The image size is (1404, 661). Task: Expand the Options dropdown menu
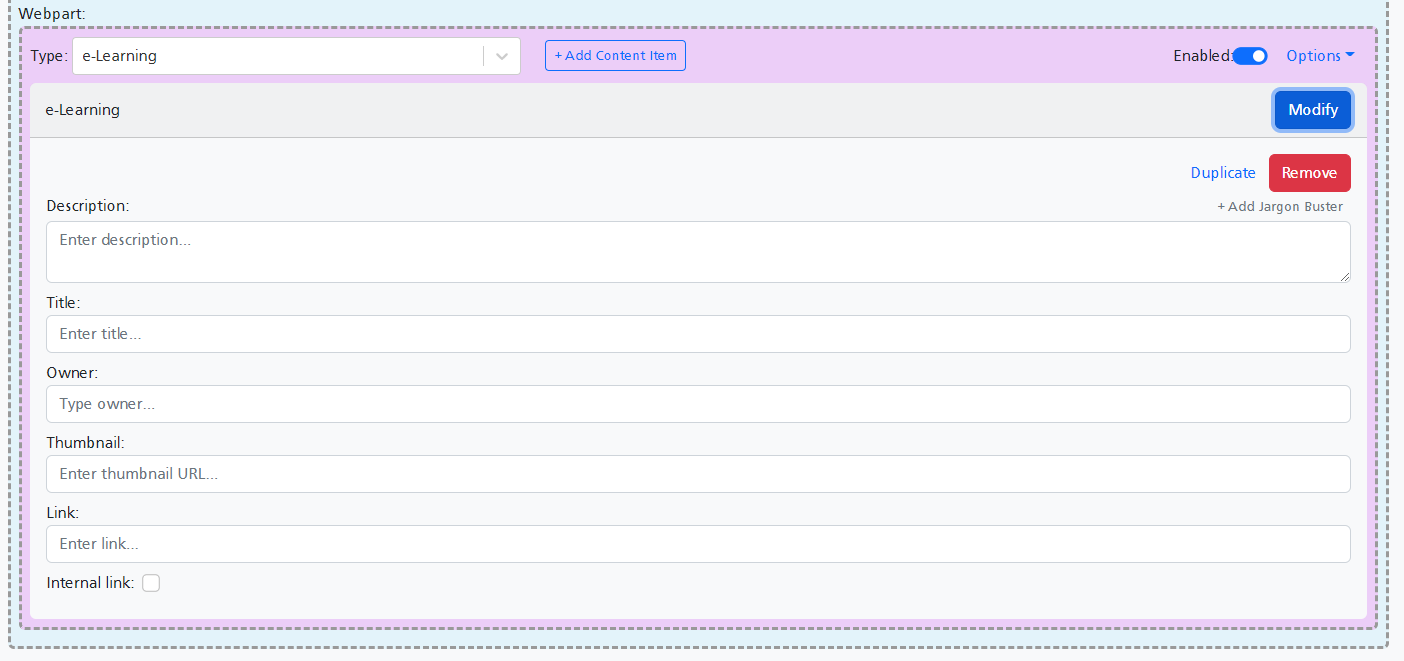pyautogui.click(x=1320, y=56)
